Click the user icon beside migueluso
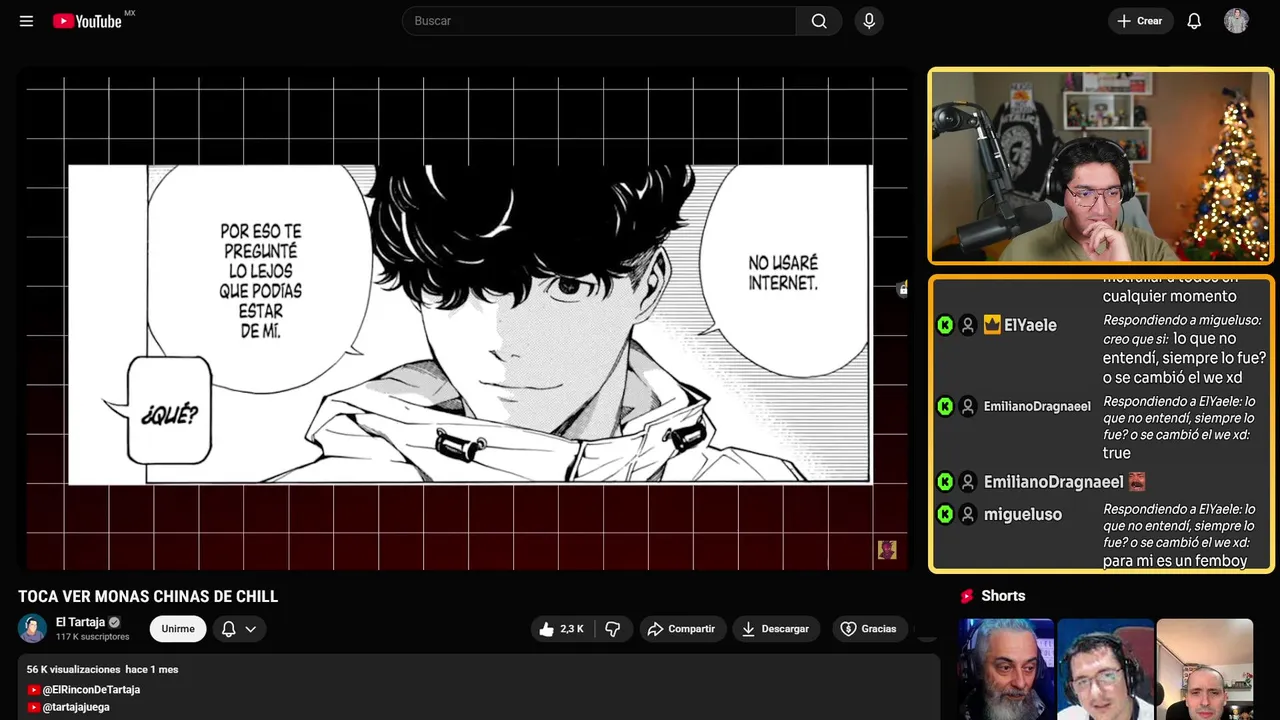The image size is (1280, 720). point(968,514)
